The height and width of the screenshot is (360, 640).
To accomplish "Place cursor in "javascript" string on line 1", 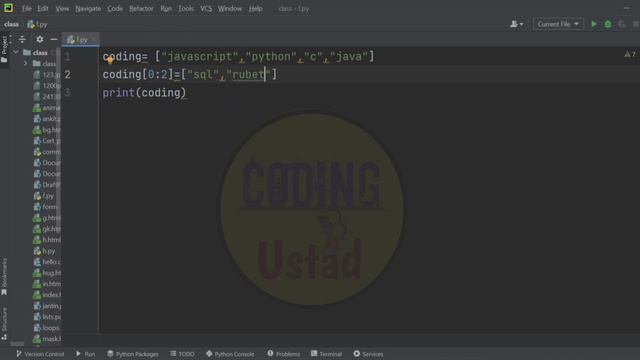I will point(200,56).
